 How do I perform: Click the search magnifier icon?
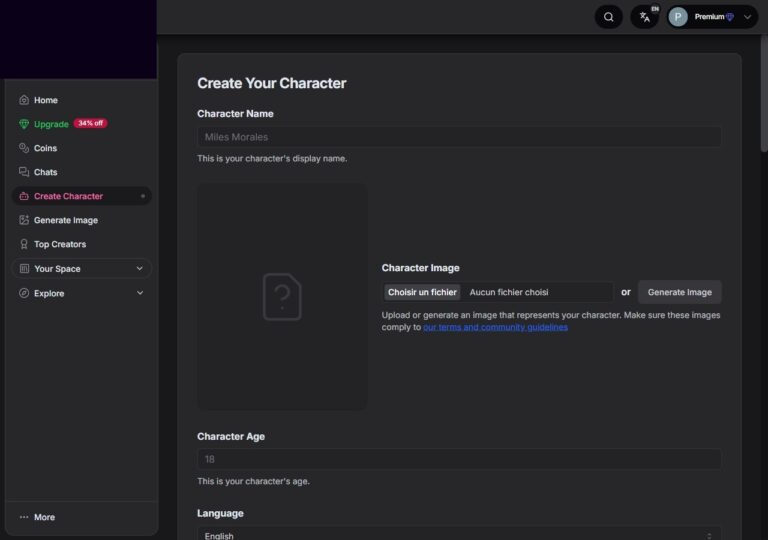(608, 17)
